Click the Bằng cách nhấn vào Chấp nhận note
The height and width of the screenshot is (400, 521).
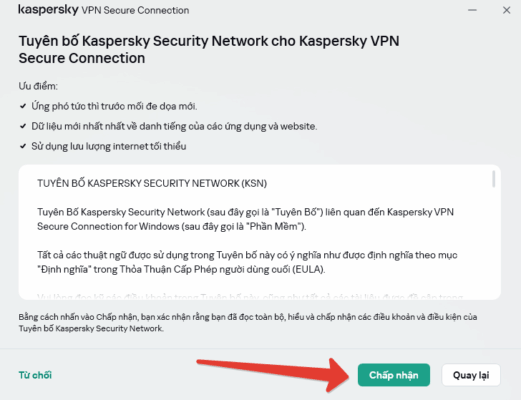[248, 322]
